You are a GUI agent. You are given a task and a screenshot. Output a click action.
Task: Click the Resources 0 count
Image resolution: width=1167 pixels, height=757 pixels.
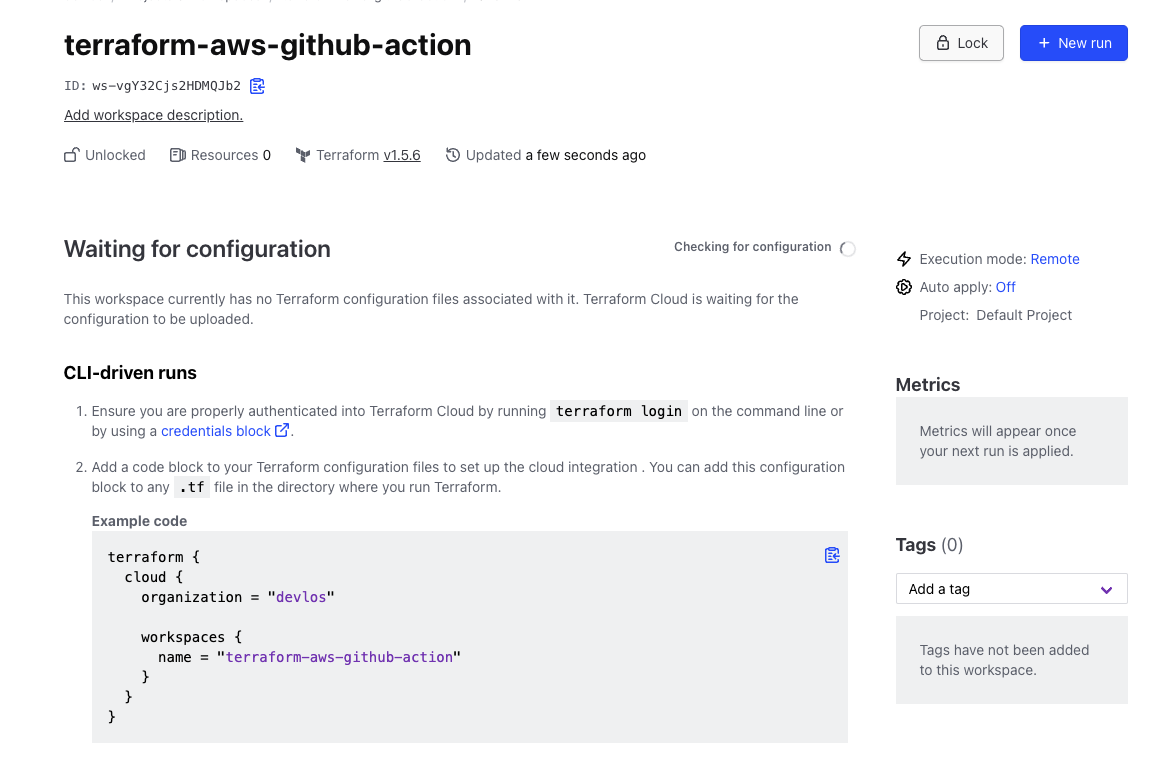266,156
